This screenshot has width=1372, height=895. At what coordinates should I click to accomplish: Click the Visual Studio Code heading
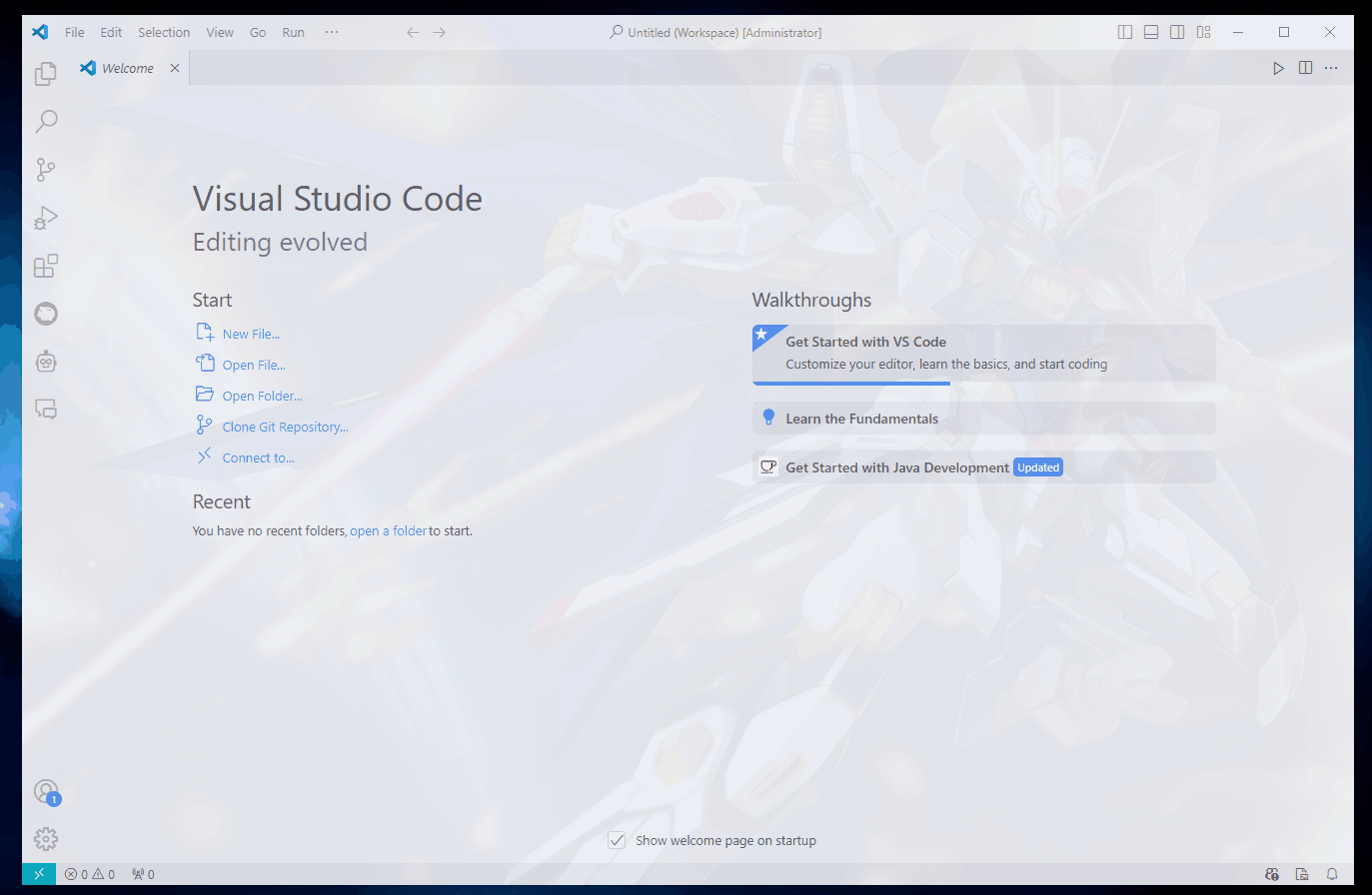(x=338, y=199)
